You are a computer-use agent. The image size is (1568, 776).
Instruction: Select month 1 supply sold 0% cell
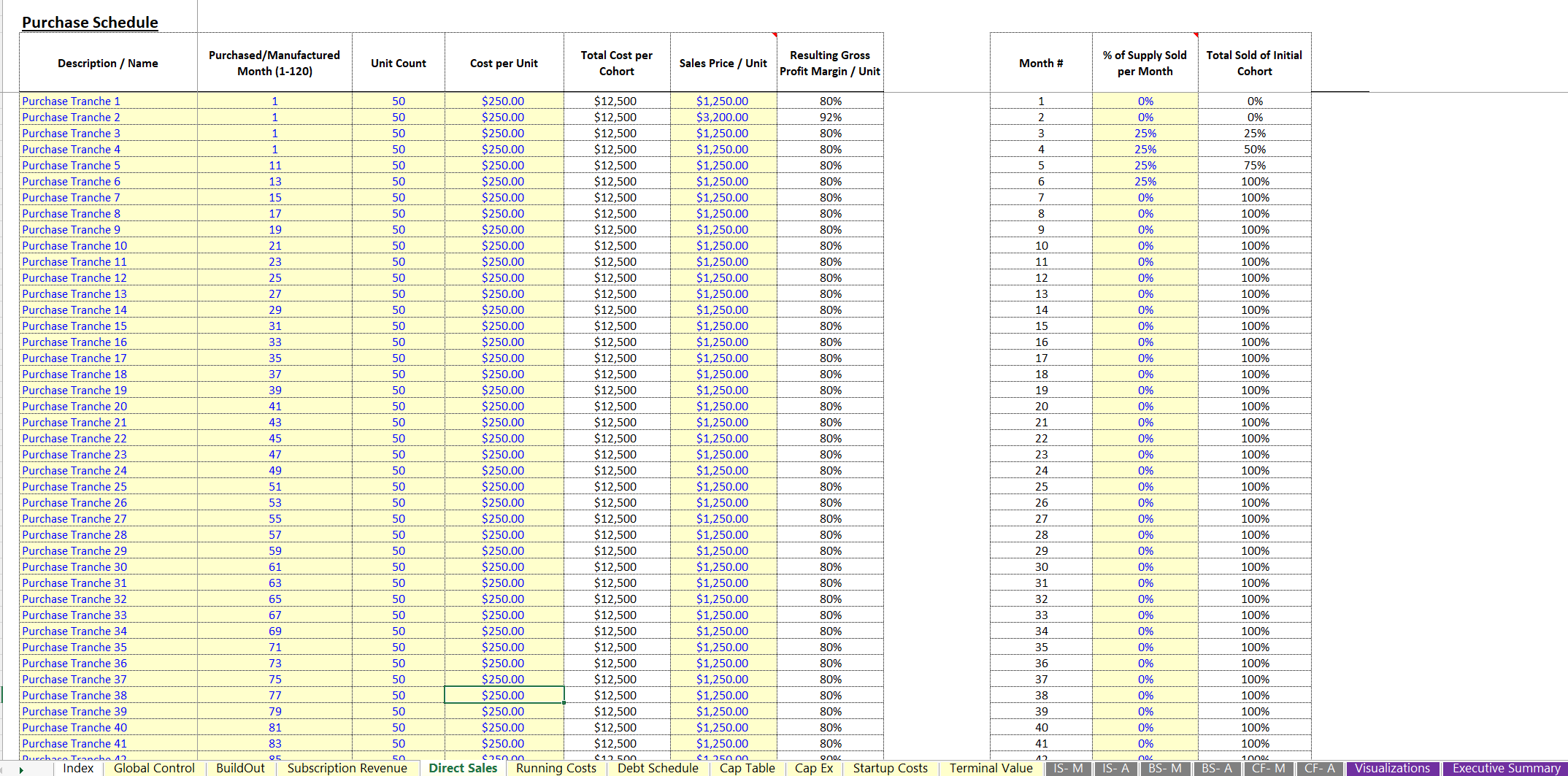click(x=1145, y=101)
